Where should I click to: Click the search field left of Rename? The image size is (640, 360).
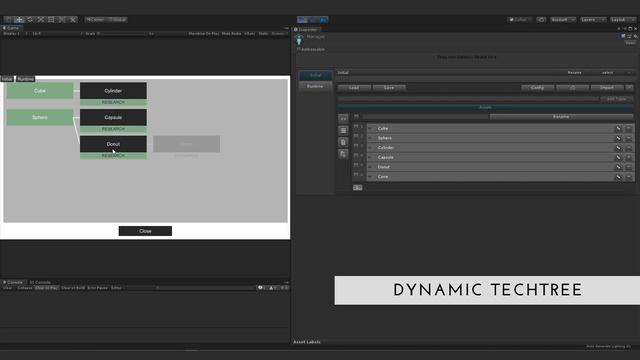coord(425,117)
